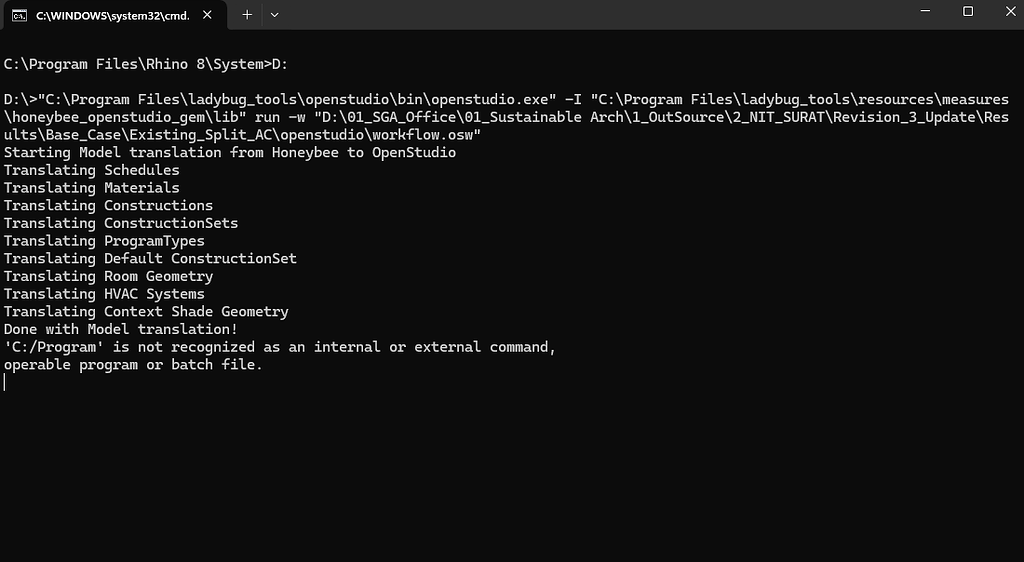Click the 'Done with Model translation!' line
This screenshot has height=562, width=1024.
click(x=121, y=330)
